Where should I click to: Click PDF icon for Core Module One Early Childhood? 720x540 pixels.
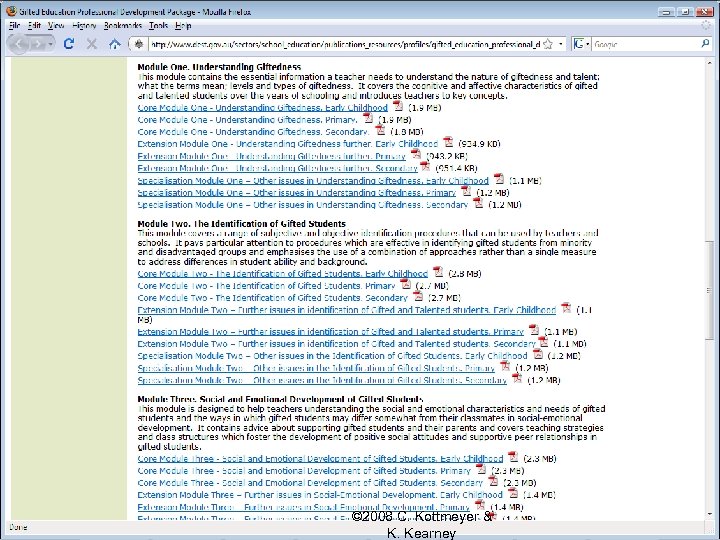coord(398,106)
